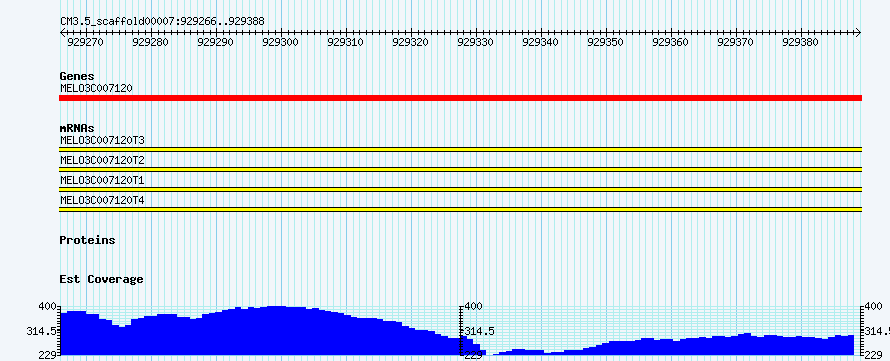Click ruler position 929350
This screenshot has width=890, height=361.
click(x=606, y=42)
